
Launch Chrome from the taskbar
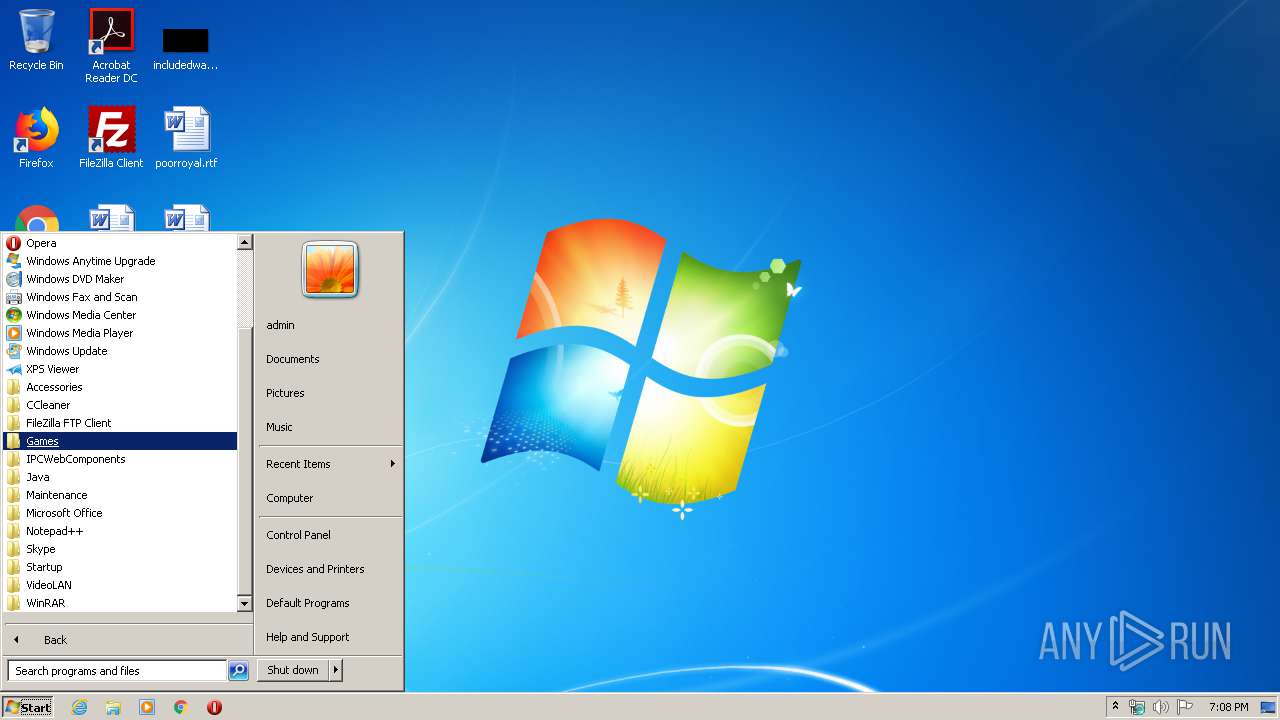pyautogui.click(x=181, y=707)
